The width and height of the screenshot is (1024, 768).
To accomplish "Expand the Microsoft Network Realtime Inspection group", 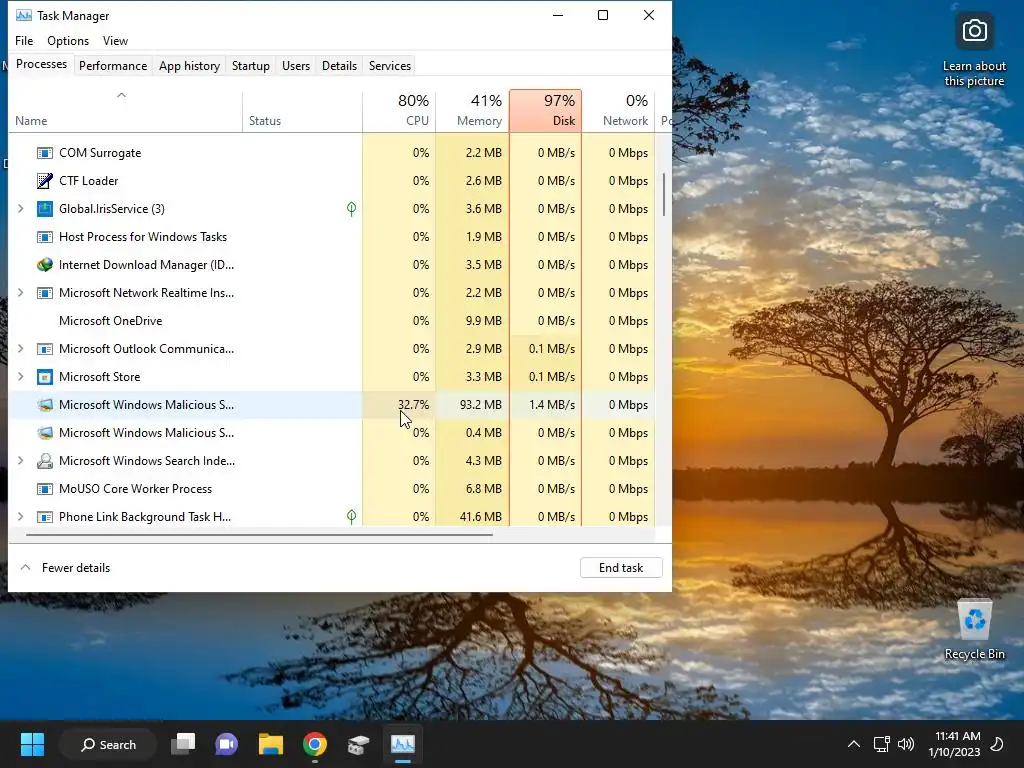I will pyautogui.click(x=21, y=293).
